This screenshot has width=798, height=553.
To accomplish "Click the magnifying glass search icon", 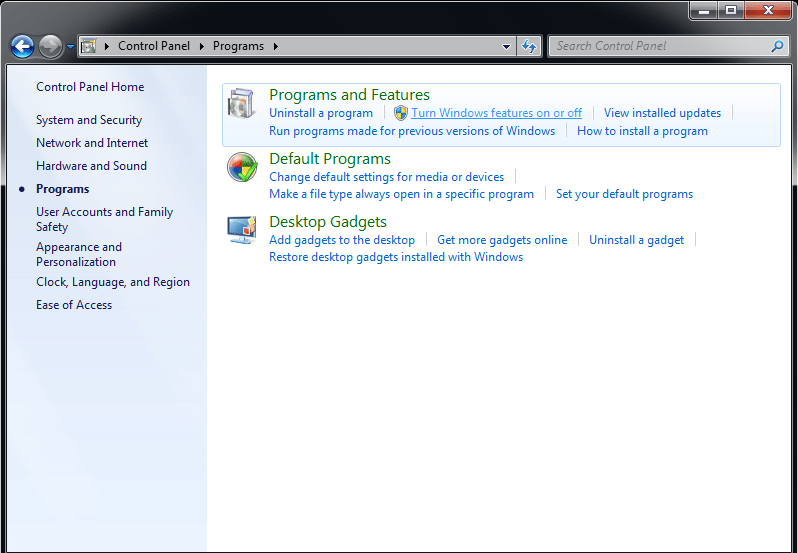I will click(777, 46).
